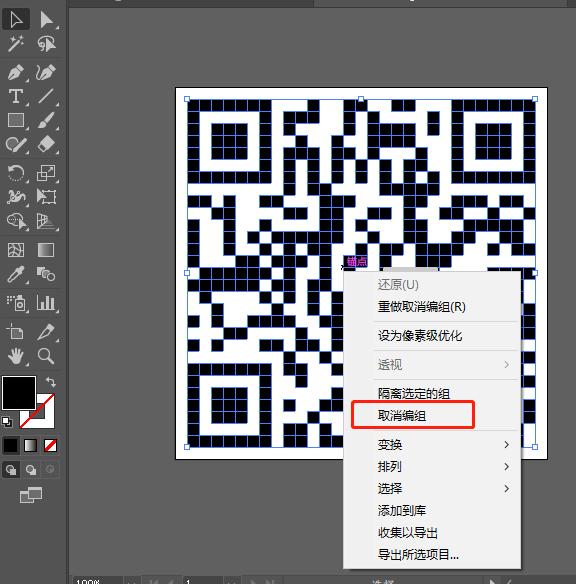
Task: Select the Rotate tool
Action: coord(16,173)
